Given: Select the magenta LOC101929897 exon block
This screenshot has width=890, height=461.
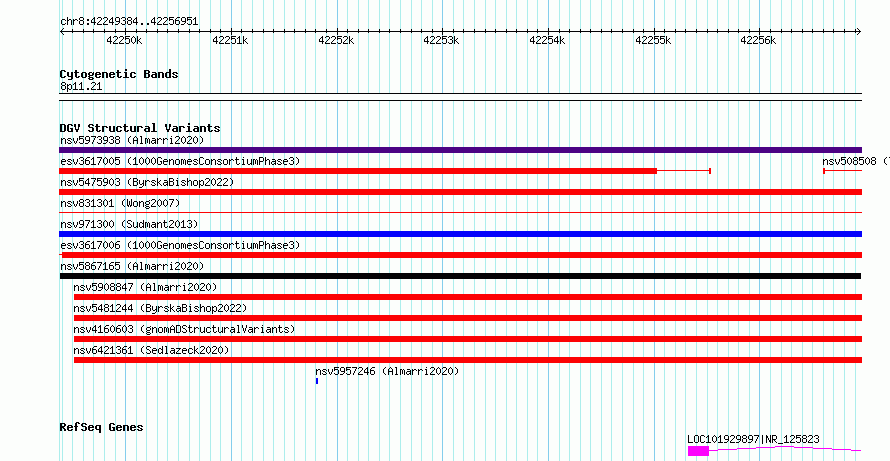Looking at the screenshot, I should pyautogui.click(x=698, y=451).
